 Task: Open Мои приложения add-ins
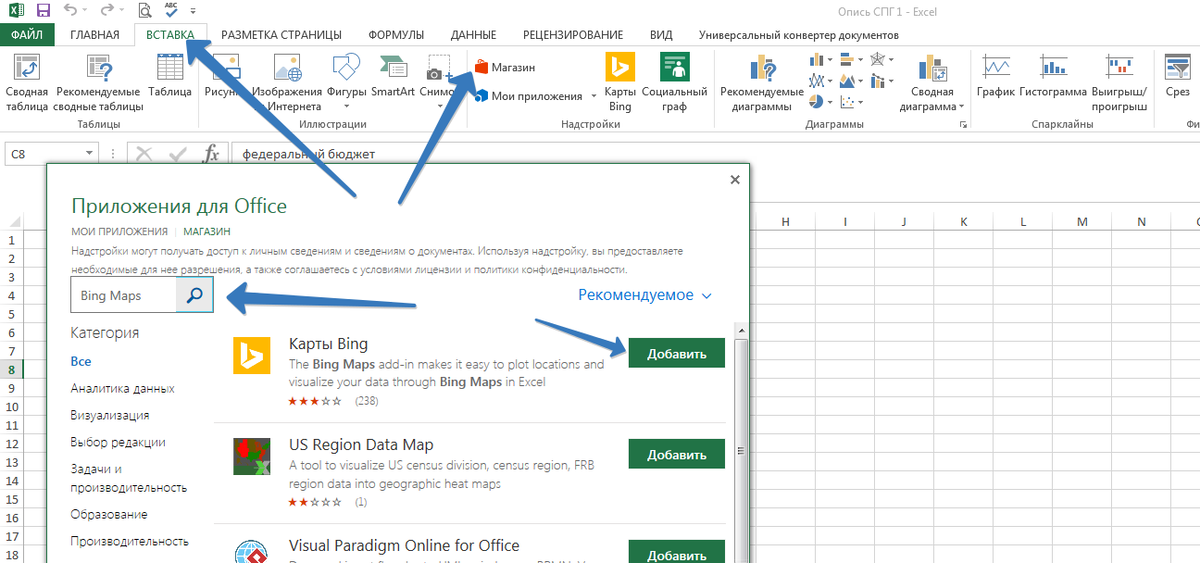528,96
